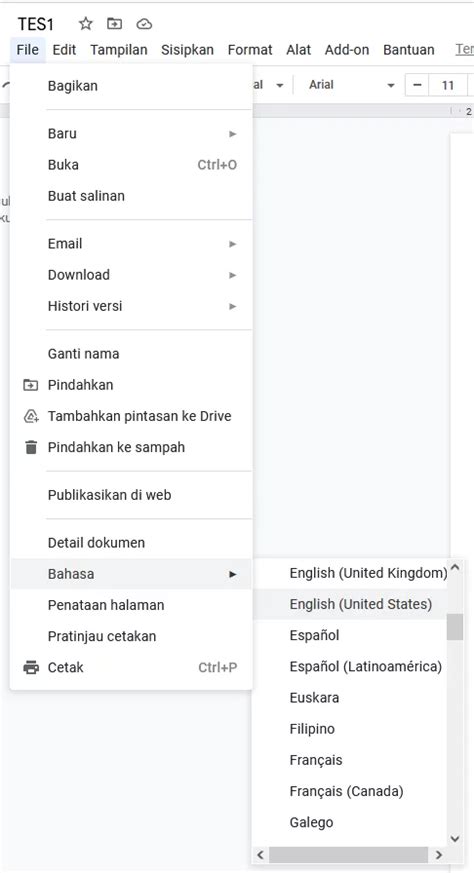Decrease font size with minus button
The width and height of the screenshot is (474, 873).
[x=417, y=85]
